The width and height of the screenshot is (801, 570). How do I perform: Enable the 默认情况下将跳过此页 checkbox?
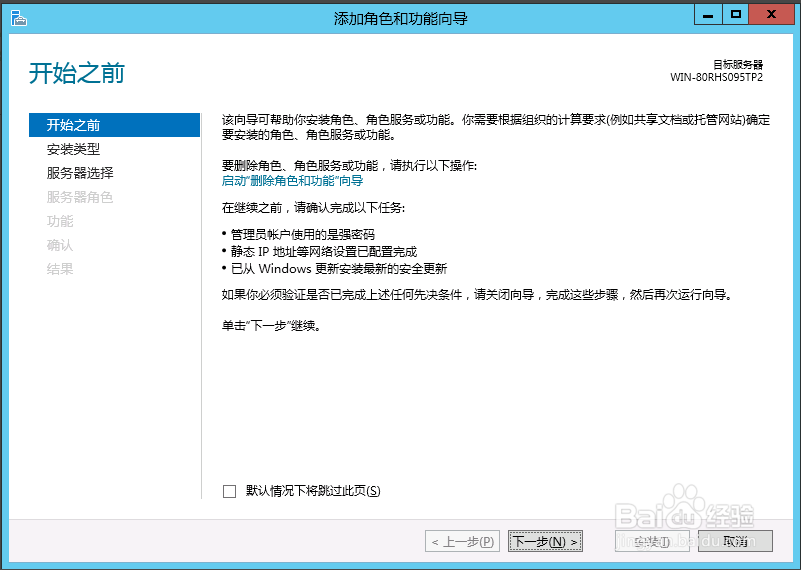[229, 491]
